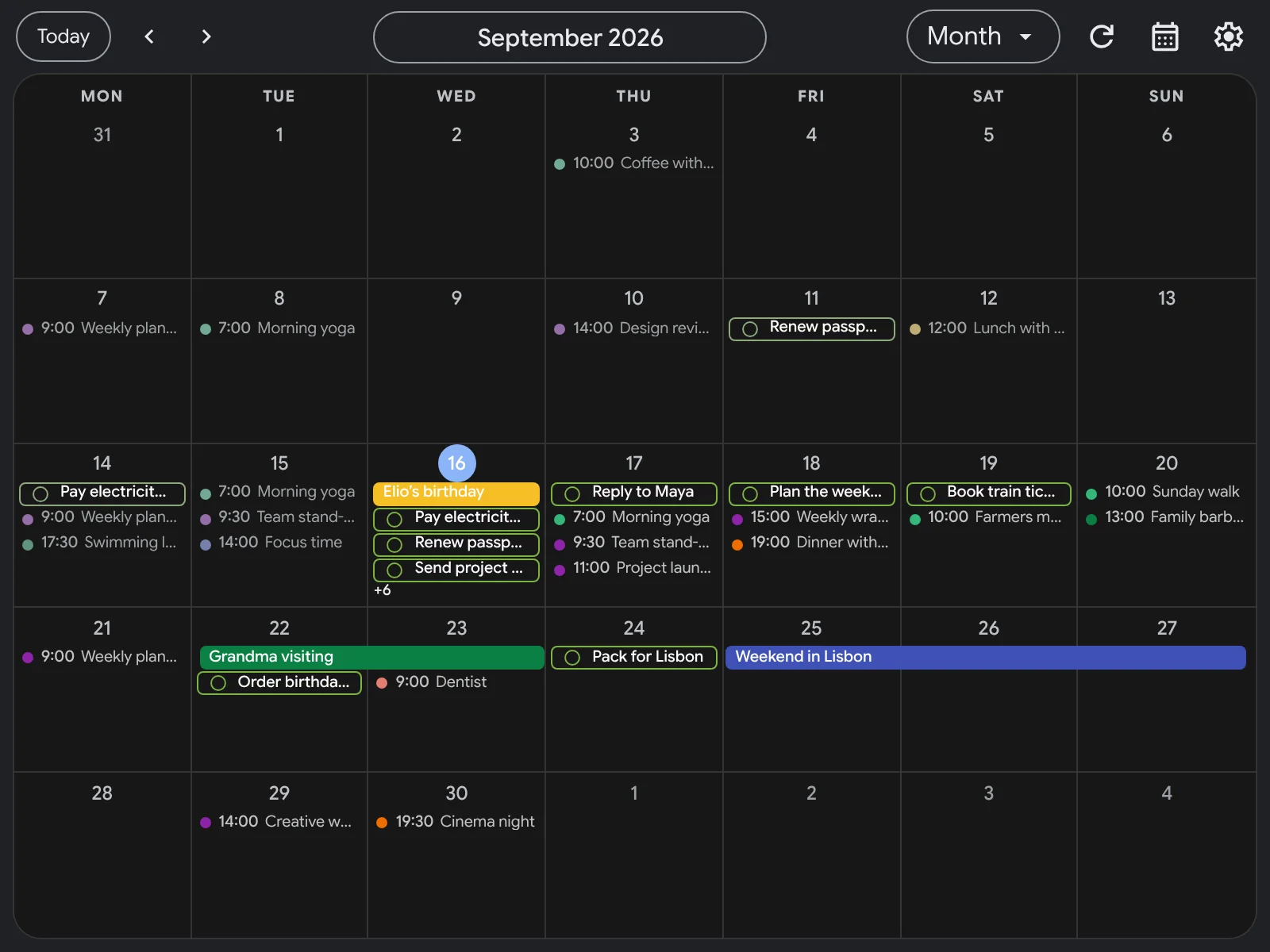The image size is (1270, 952).
Task: Open 12:00 Lunch with event
Action: tap(989, 328)
